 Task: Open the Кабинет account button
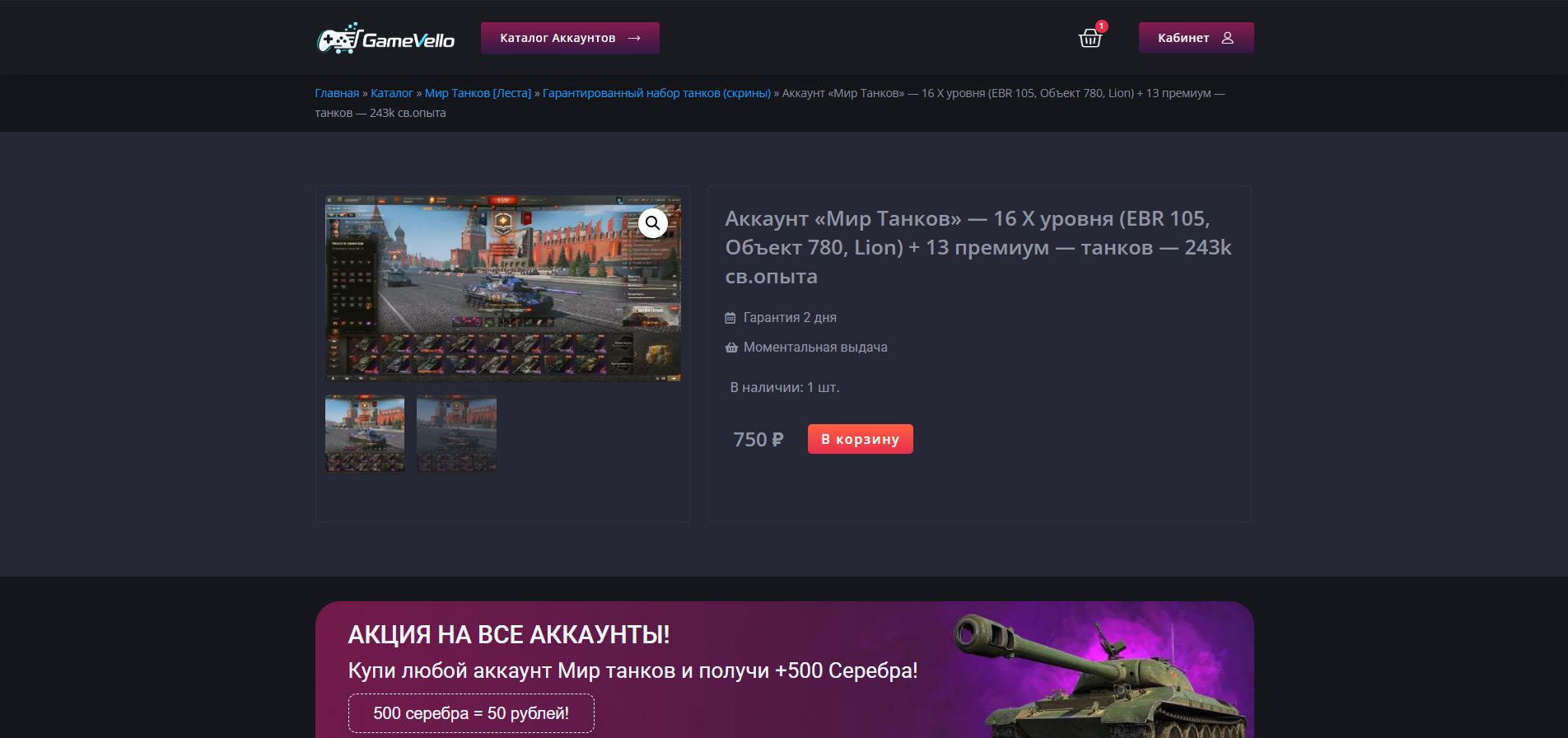coord(1196,38)
